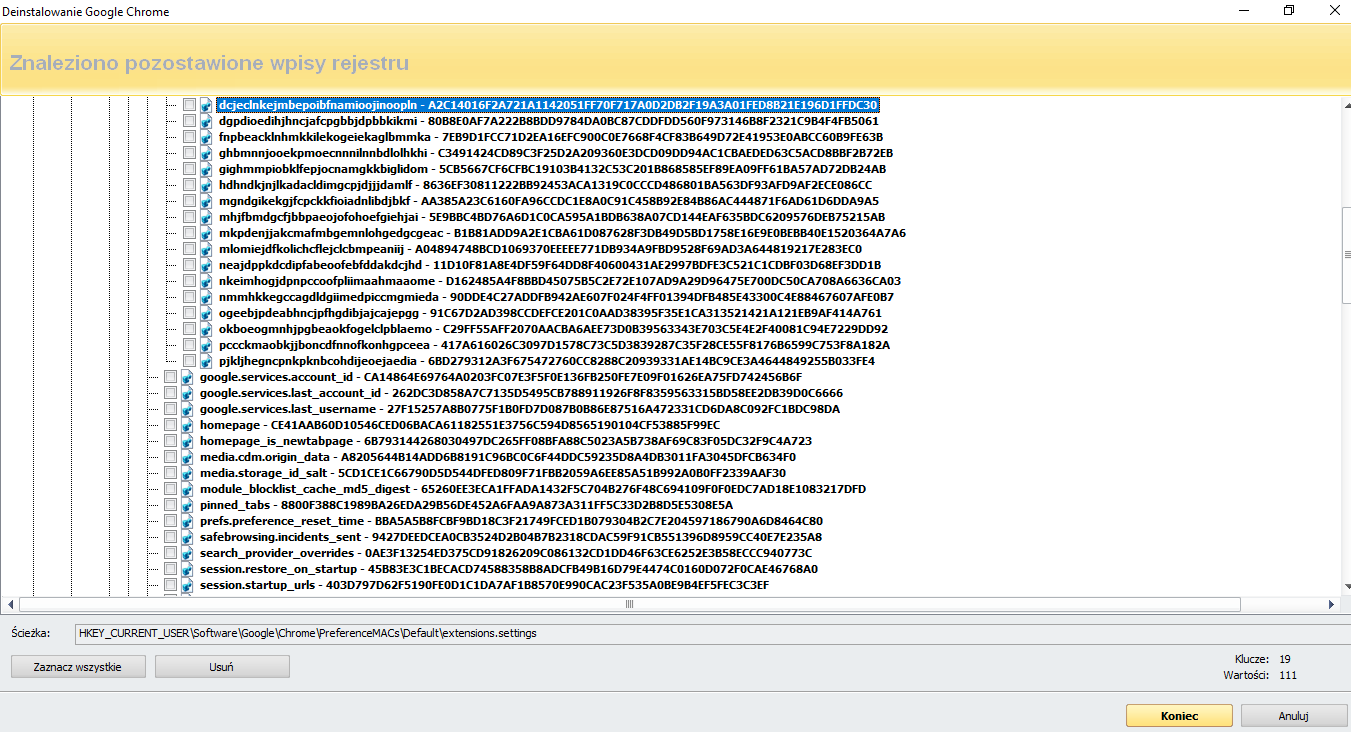The image size is (1351, 732).
Task: Select row text okboeogmnhjpgbeaokfogelclpblaemo
Action: [x=553, y=329]
